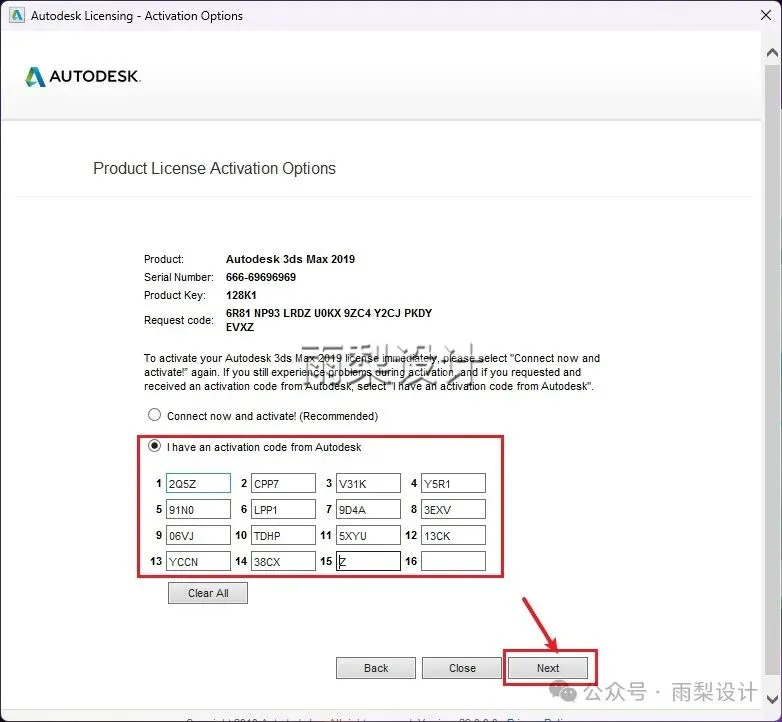Click the product key 128K1
This screenshot has height=722, width=782.
click(241, 295)
